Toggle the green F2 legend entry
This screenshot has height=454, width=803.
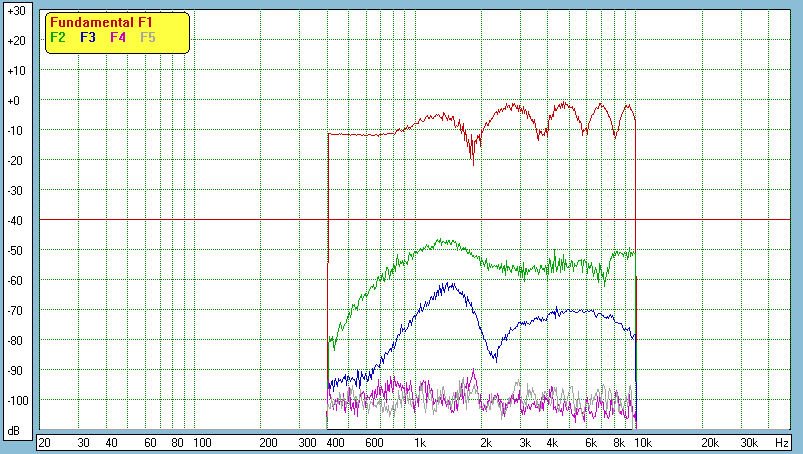[x=58, y=37]
